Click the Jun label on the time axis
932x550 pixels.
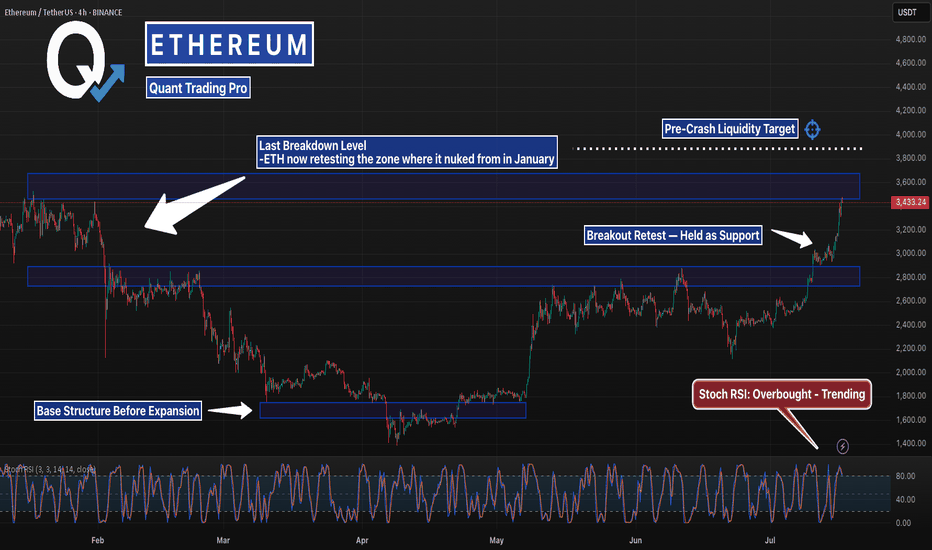point(635,540)
